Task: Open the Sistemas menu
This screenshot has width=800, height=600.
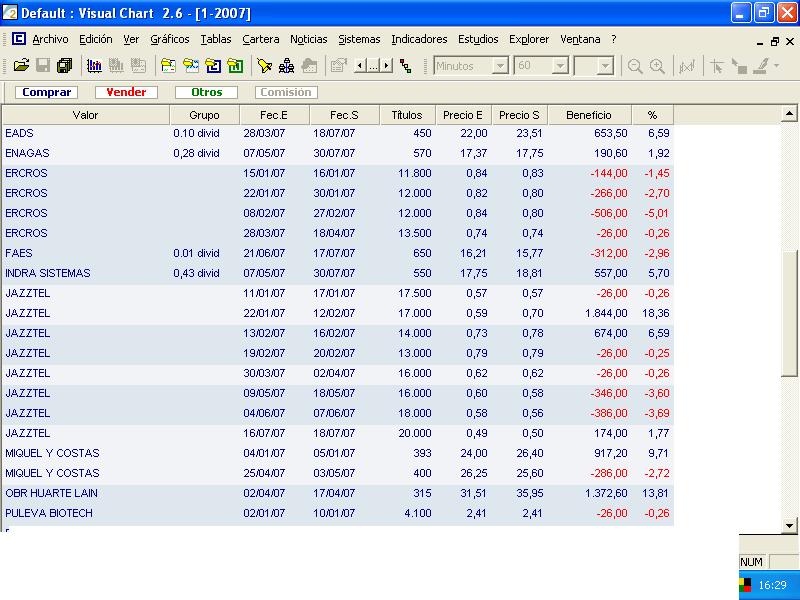Action: click(359, 39)
